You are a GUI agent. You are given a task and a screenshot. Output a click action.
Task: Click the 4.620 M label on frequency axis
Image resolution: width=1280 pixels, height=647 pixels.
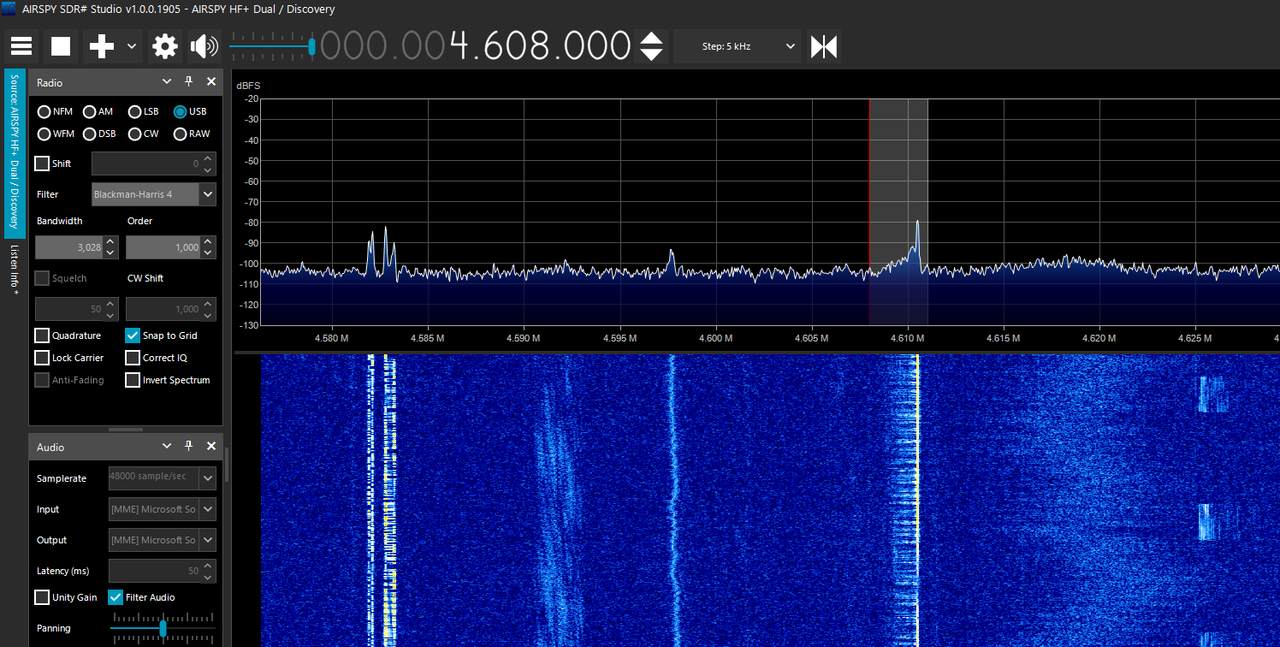(x=1098, y=338)
